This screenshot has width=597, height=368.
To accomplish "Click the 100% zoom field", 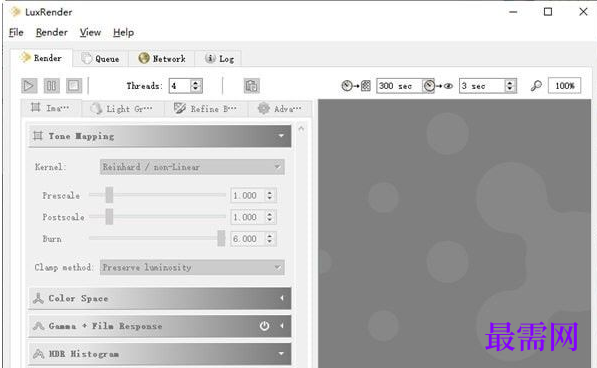I will tap(565, 86).
